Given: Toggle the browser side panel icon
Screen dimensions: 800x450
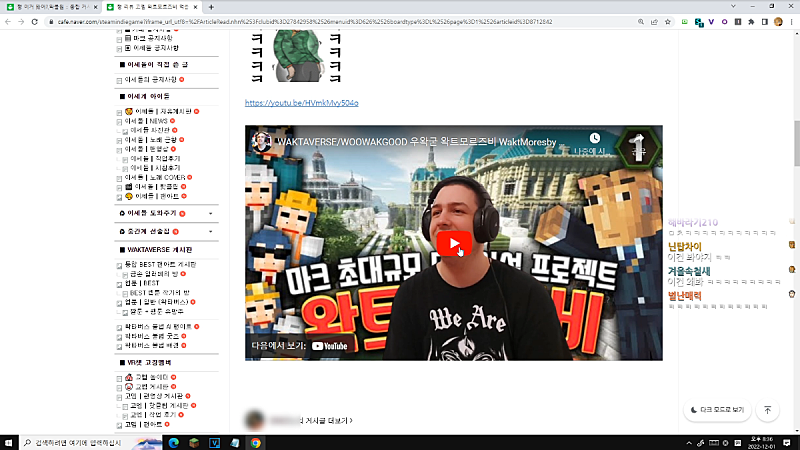Looking at the screenshot, I should [764, 22].
